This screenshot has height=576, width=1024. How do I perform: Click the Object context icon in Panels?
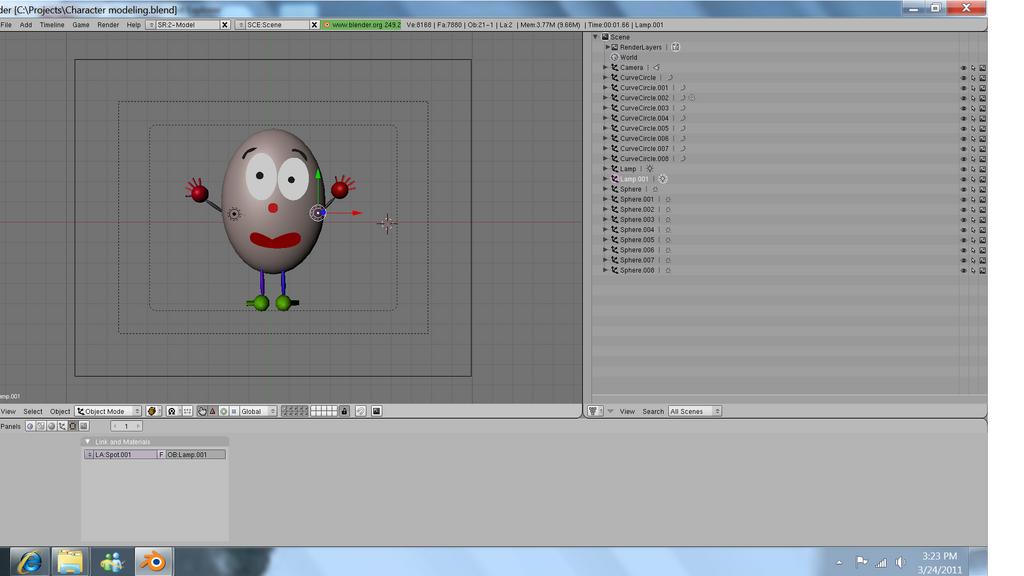click(62, 426)
